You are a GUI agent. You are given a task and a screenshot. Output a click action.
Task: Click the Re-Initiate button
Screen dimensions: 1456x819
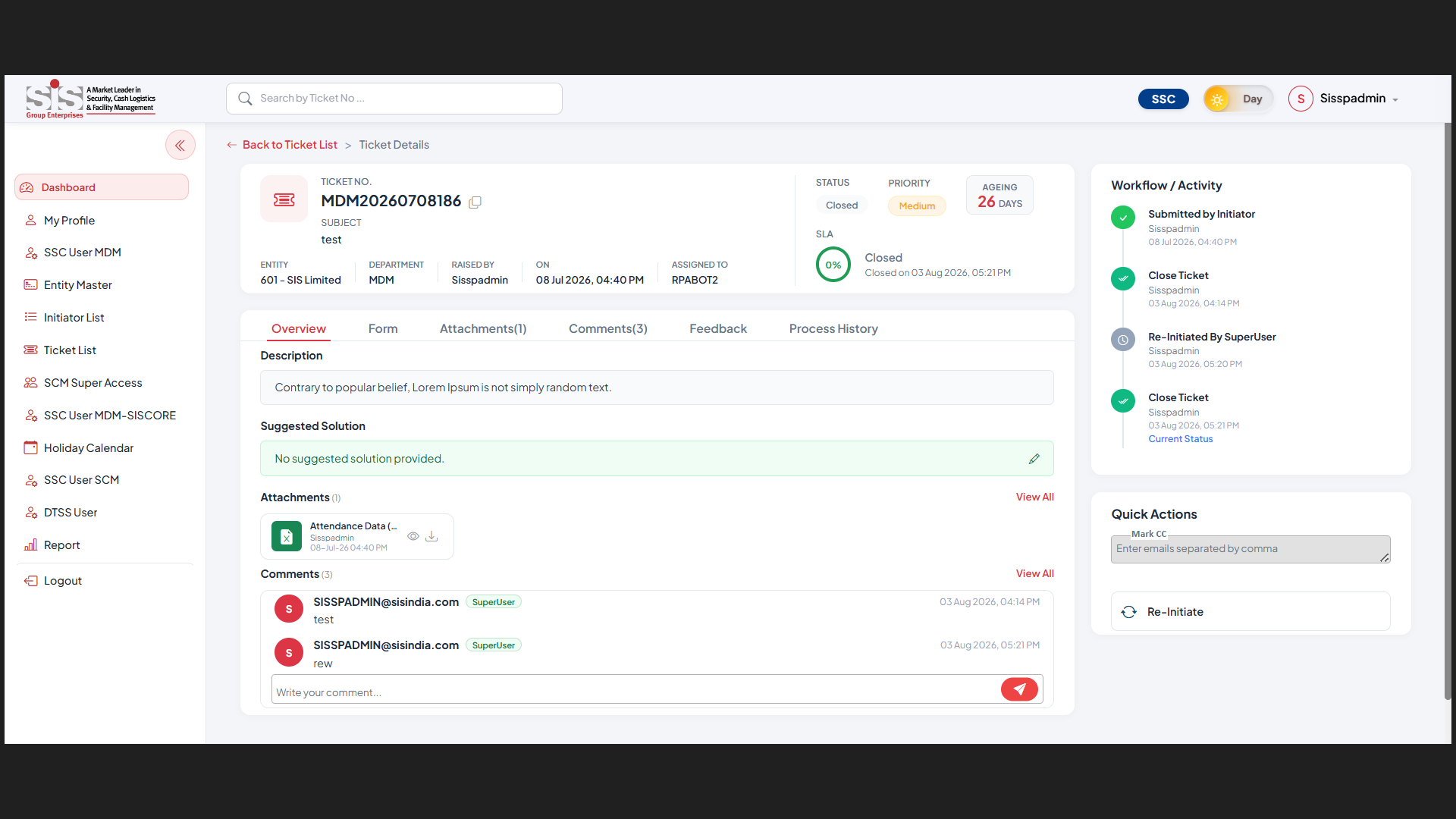coord(1250,612)
